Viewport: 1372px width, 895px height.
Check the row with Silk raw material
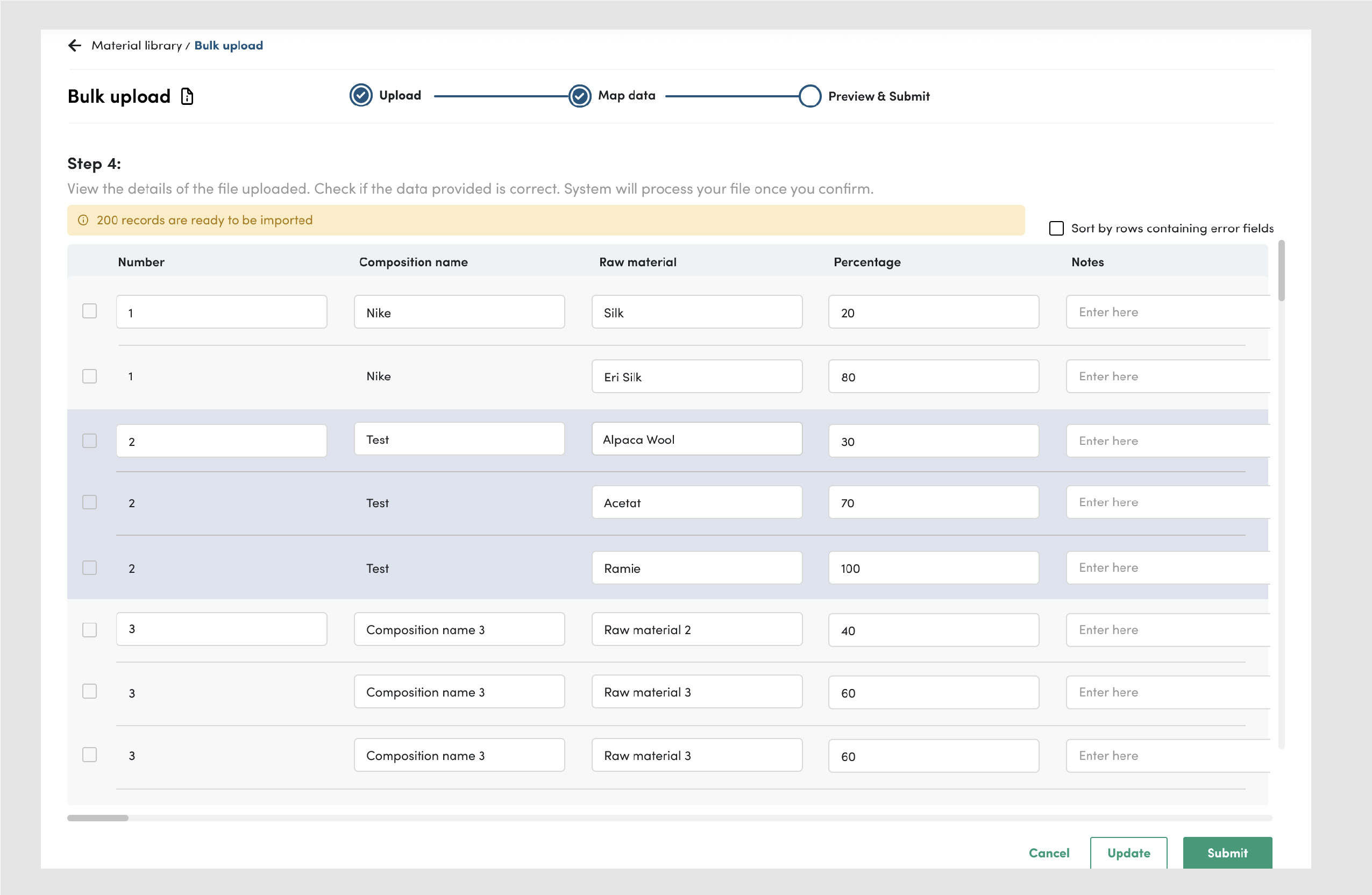(89, 311)
